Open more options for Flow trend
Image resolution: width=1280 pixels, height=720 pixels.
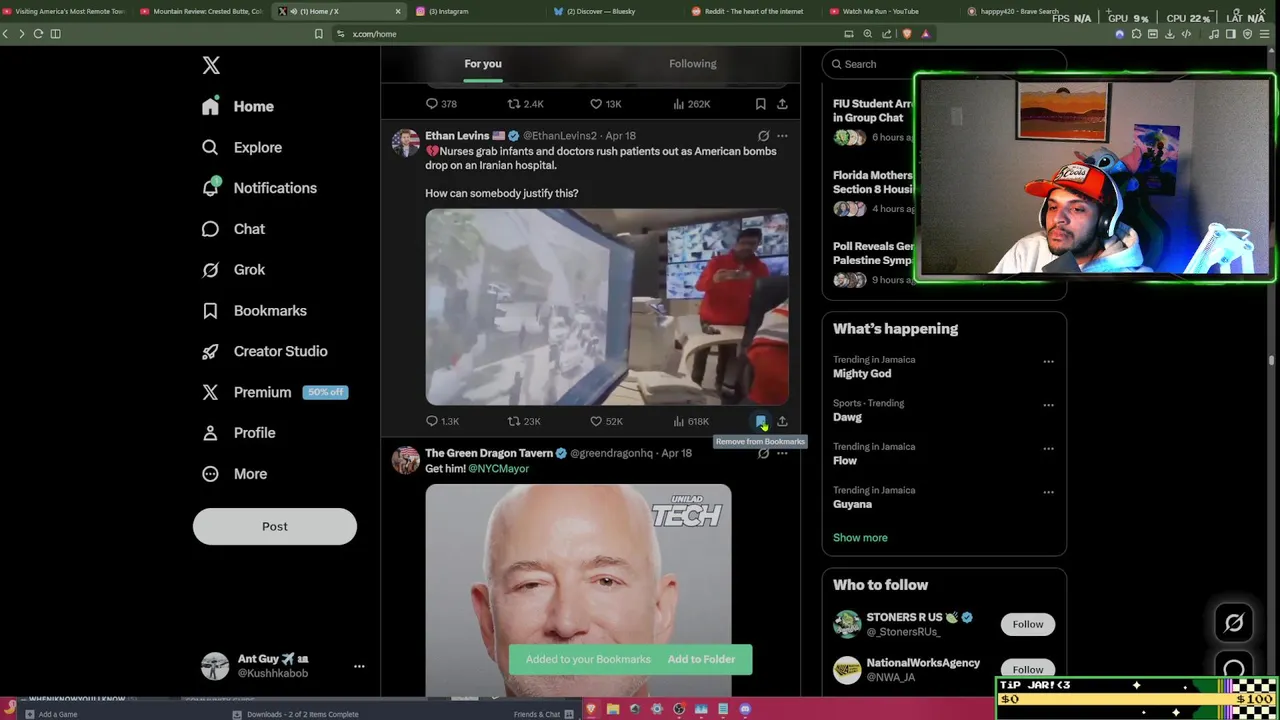pyautogui.click(x=1048, y=448)
